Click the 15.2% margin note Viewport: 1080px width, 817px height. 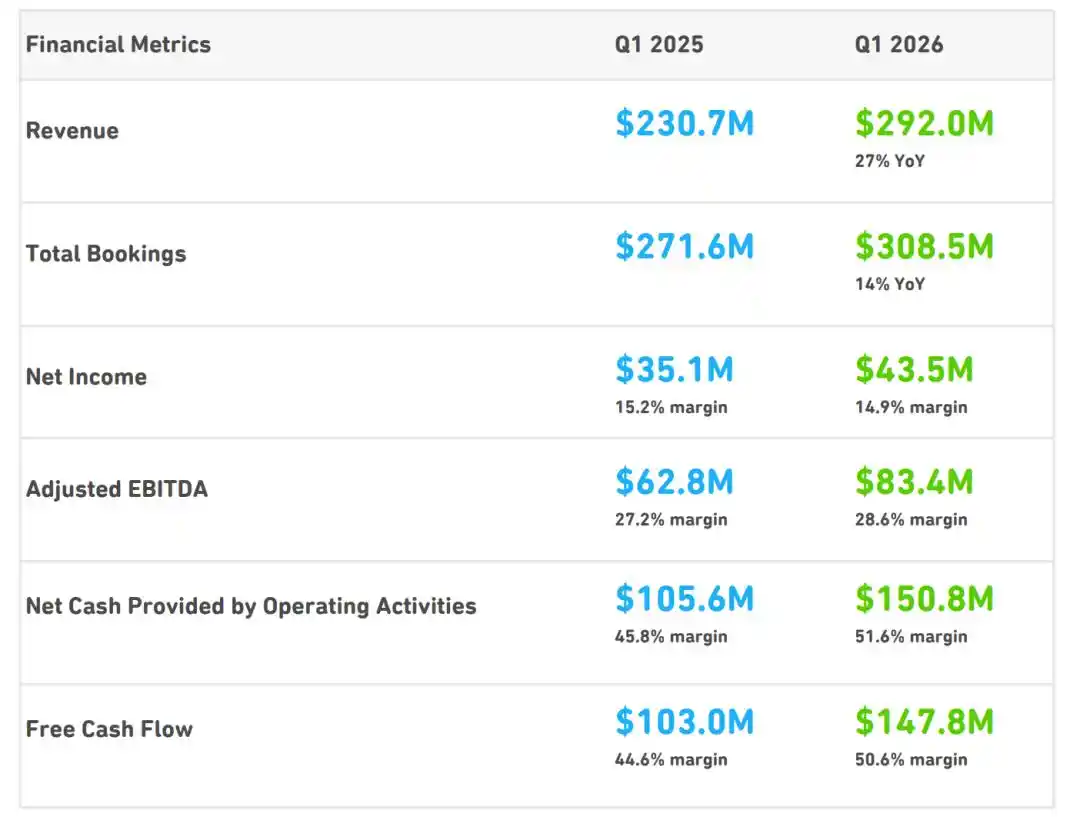click(671, 408)
